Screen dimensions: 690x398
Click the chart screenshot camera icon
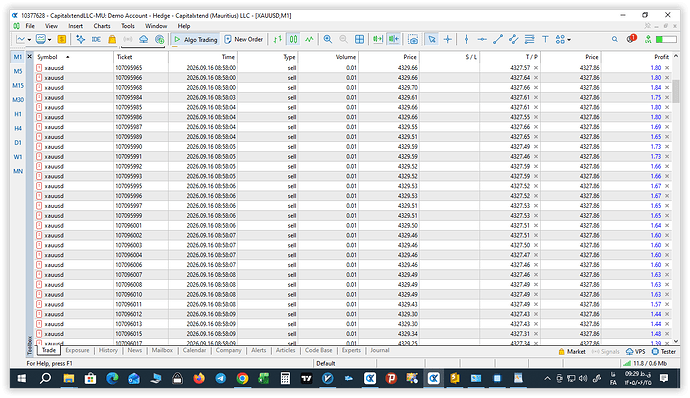point(413,40)
